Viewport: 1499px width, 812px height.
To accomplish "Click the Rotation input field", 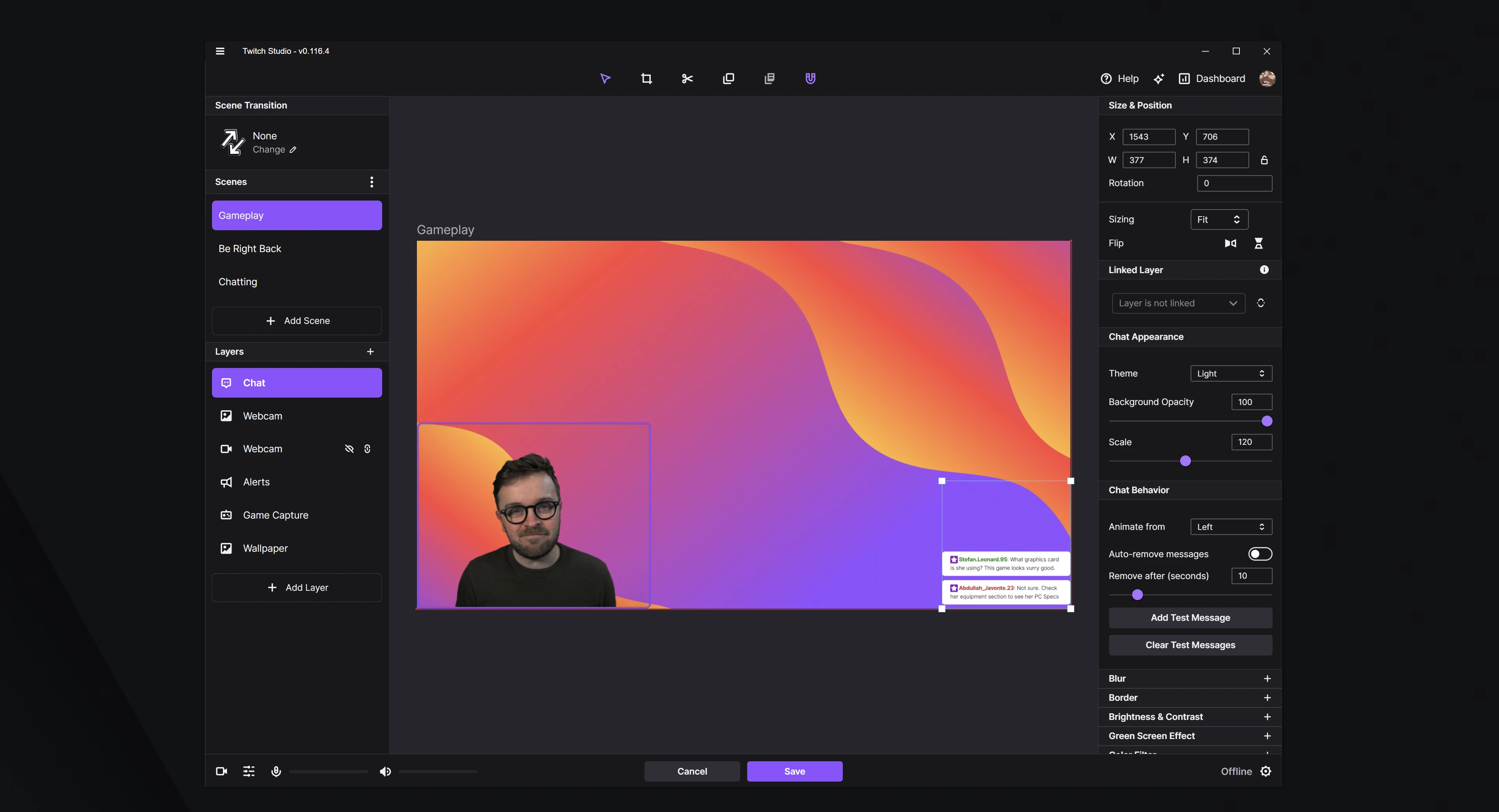I will click(1234, 183).
